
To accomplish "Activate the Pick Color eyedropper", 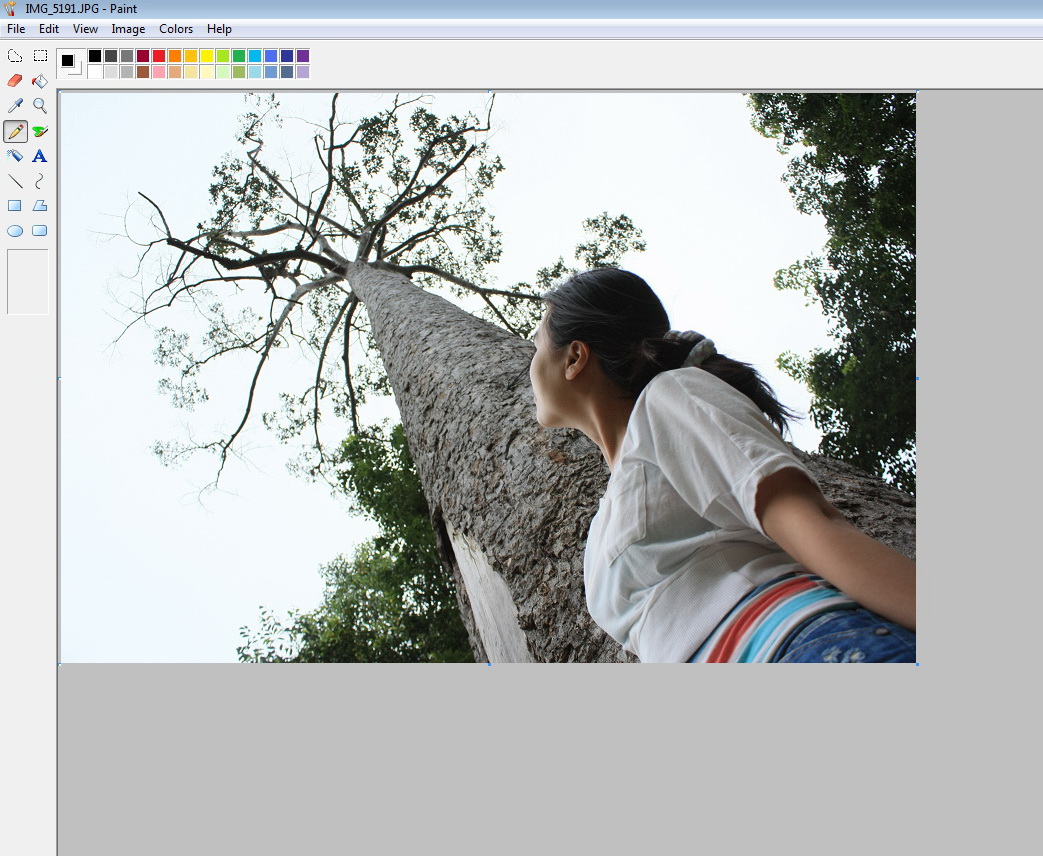I will [15, 106].
